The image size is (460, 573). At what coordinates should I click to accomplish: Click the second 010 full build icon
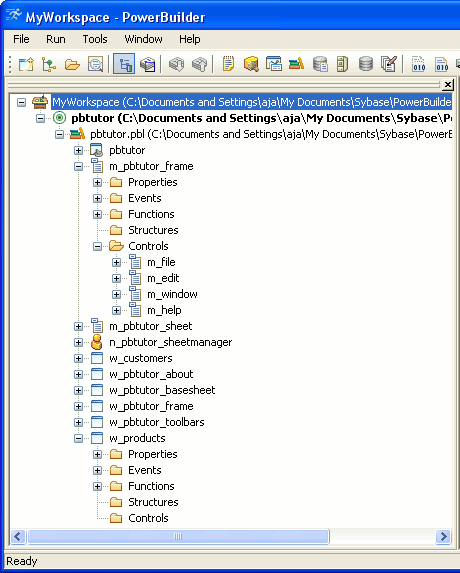[441, 64]
